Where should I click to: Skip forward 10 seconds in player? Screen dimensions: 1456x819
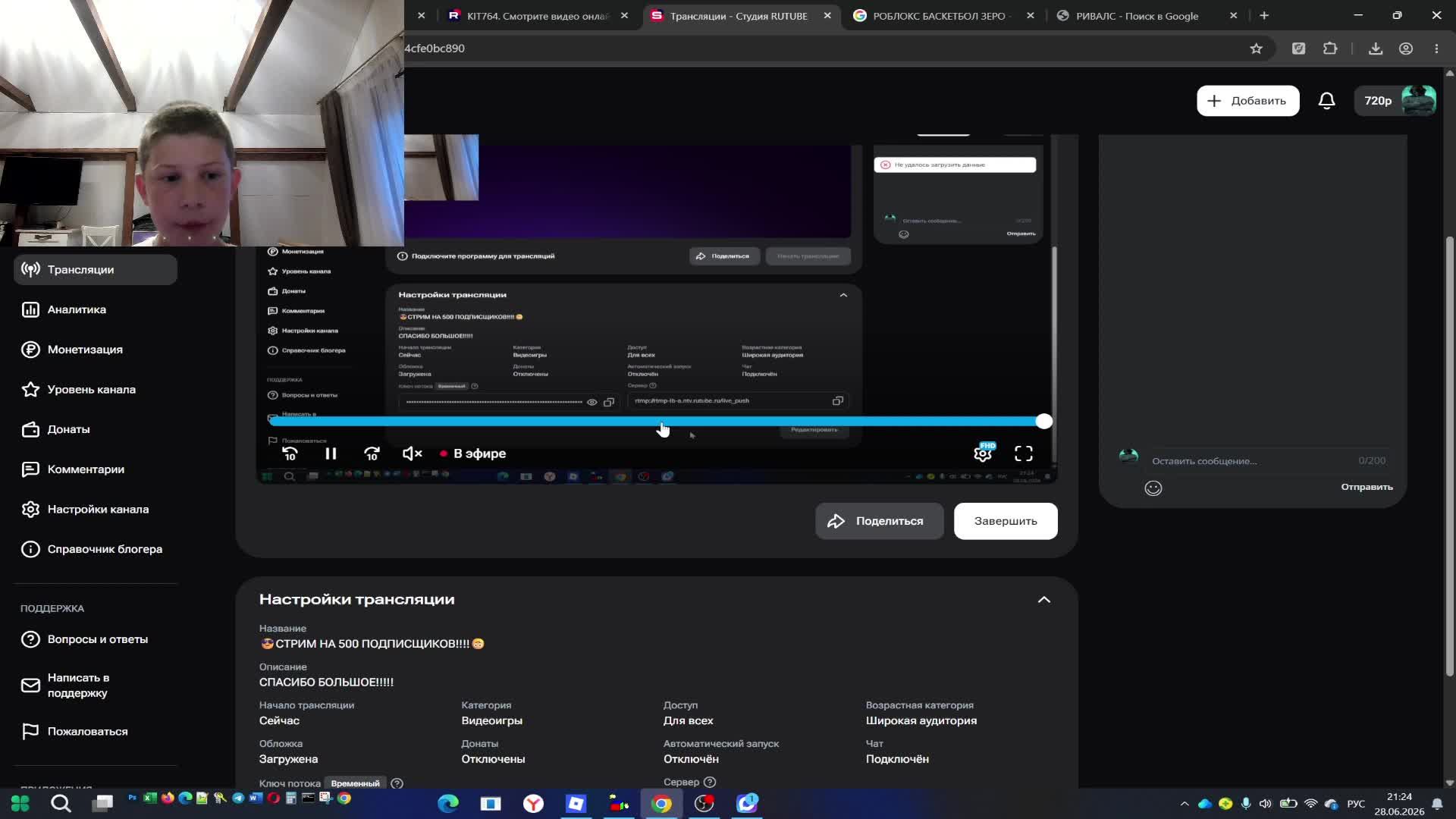372,453
